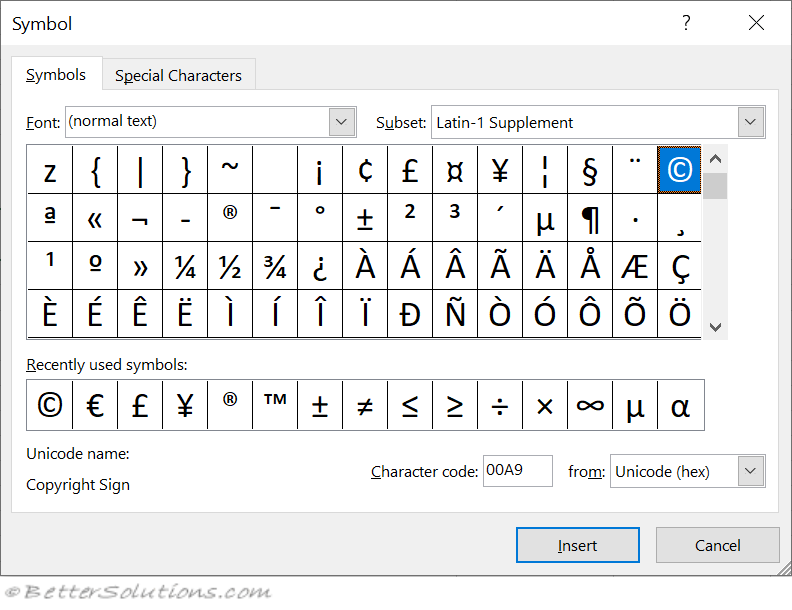The image size is (792, 610).
Task: Click the Æ ligature character in grid
Action: pyautogui.click(x=635, y=266)
